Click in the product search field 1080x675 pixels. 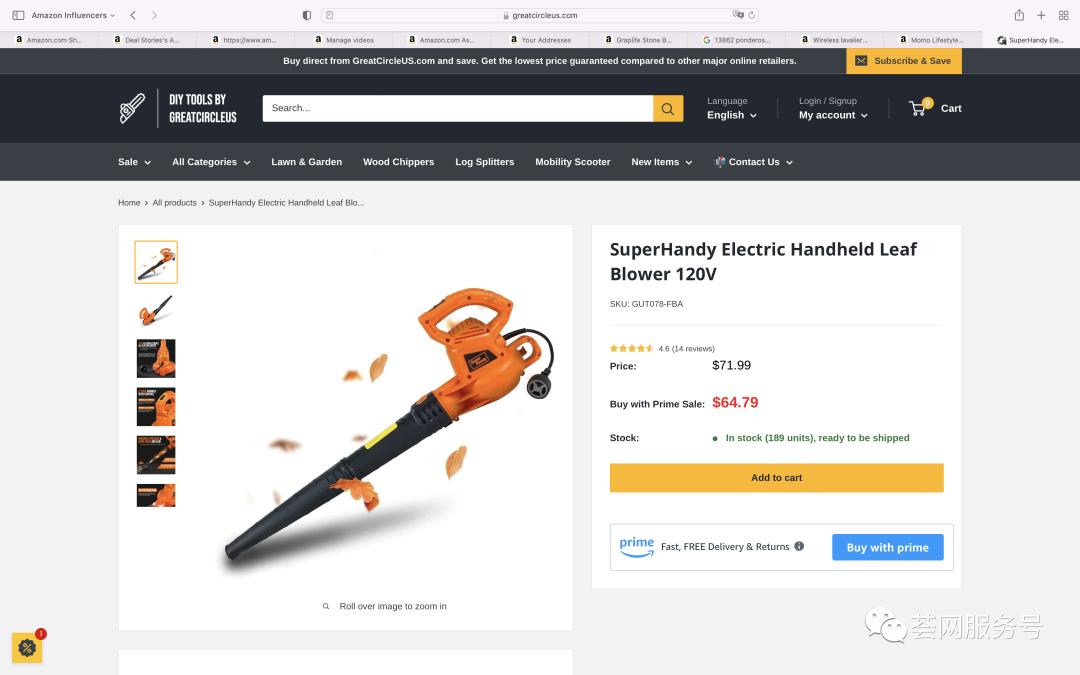(x=457, y=108)
